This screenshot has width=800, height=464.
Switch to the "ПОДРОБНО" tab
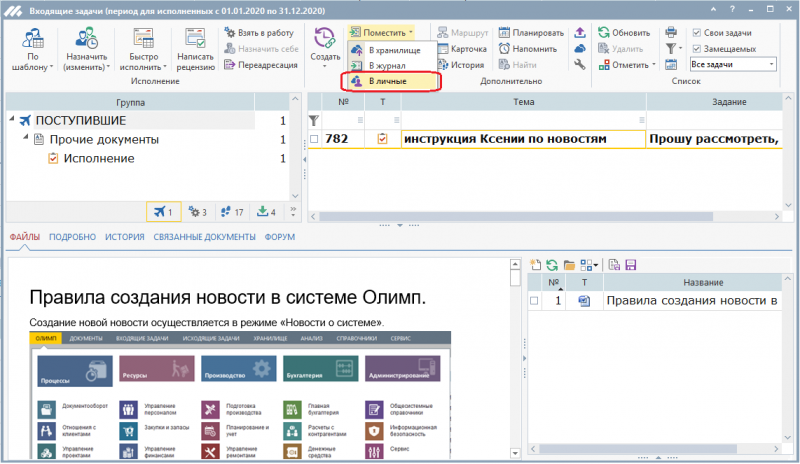point(72,237)
